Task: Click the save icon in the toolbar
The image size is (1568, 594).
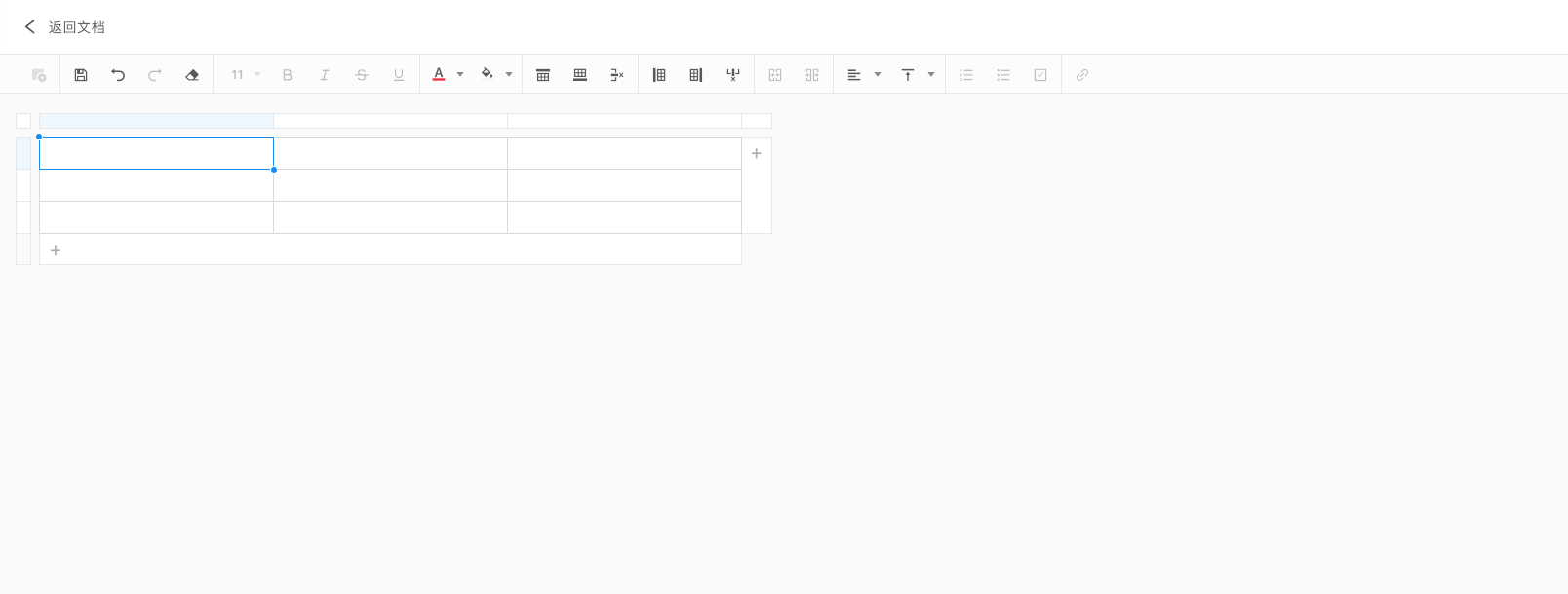Action: coord(81,75)
